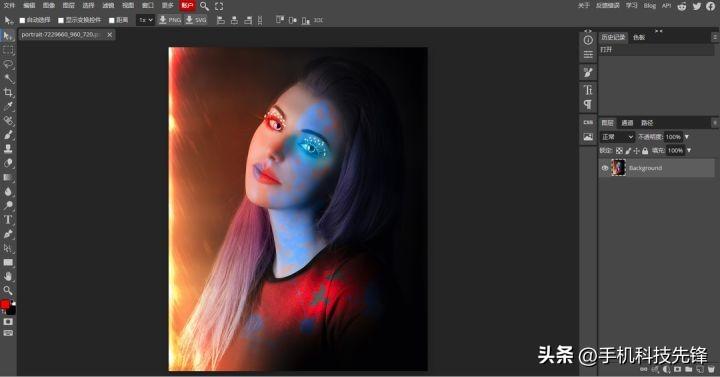720x377 pixels.
Task: Open the CSS panel icon
Action: pos(588,123)
